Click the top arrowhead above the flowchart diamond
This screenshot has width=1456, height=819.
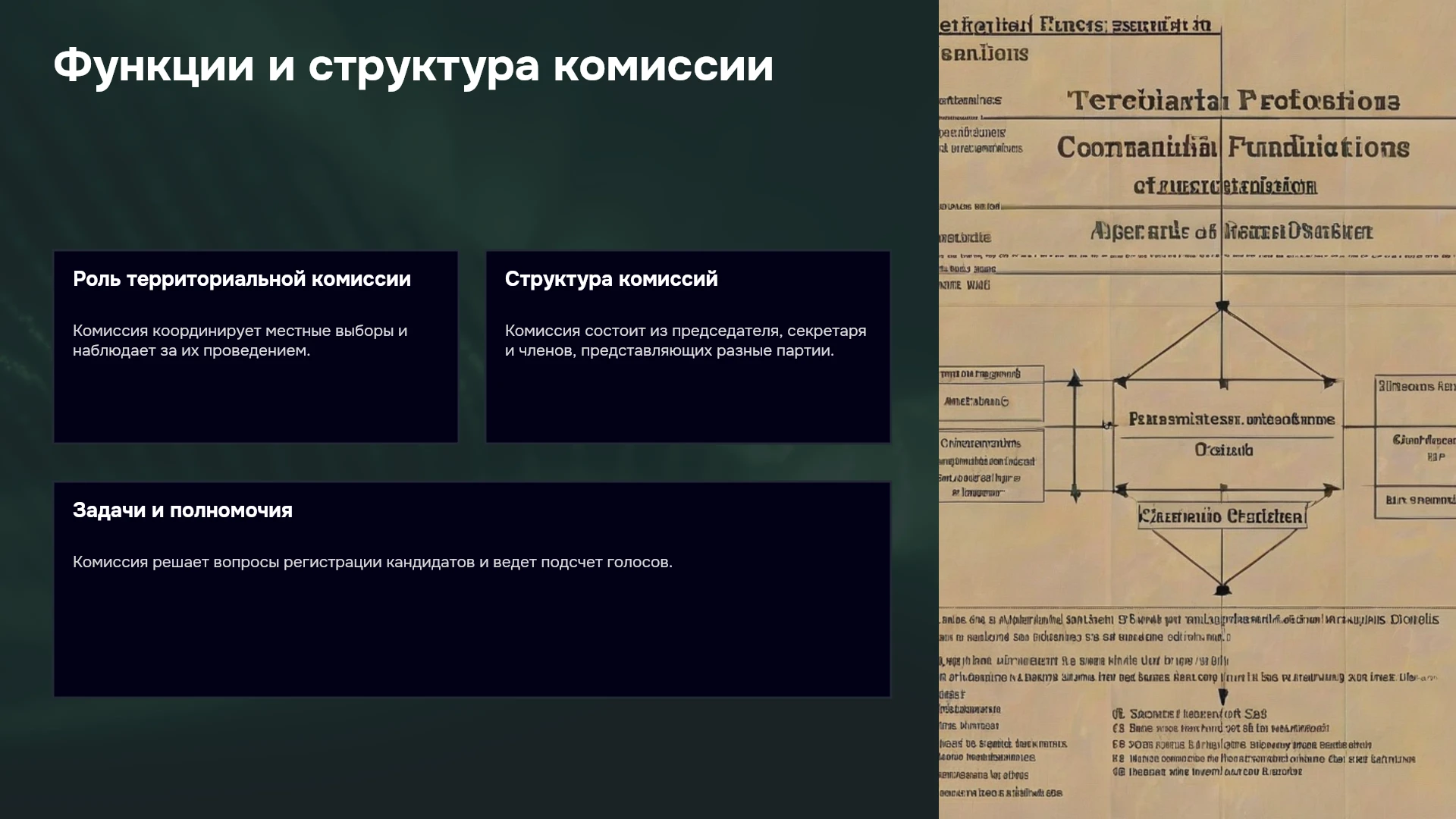[1222, 306]
